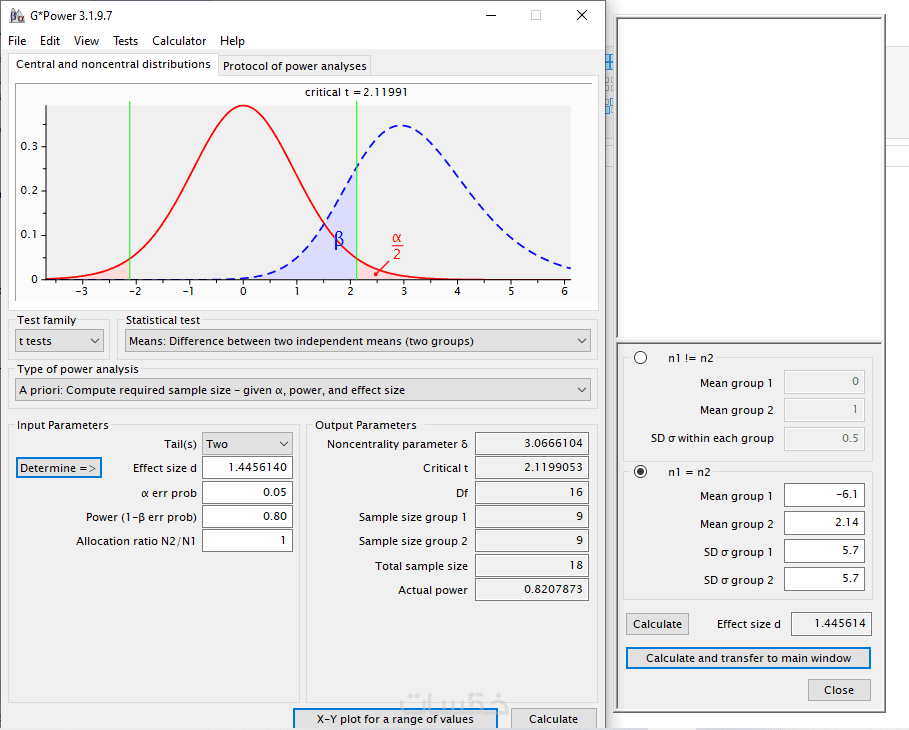The width and height of the screenshot is (909, 730).
Task: Click the SD σ group 1 field
Action: tap(824, 551)
